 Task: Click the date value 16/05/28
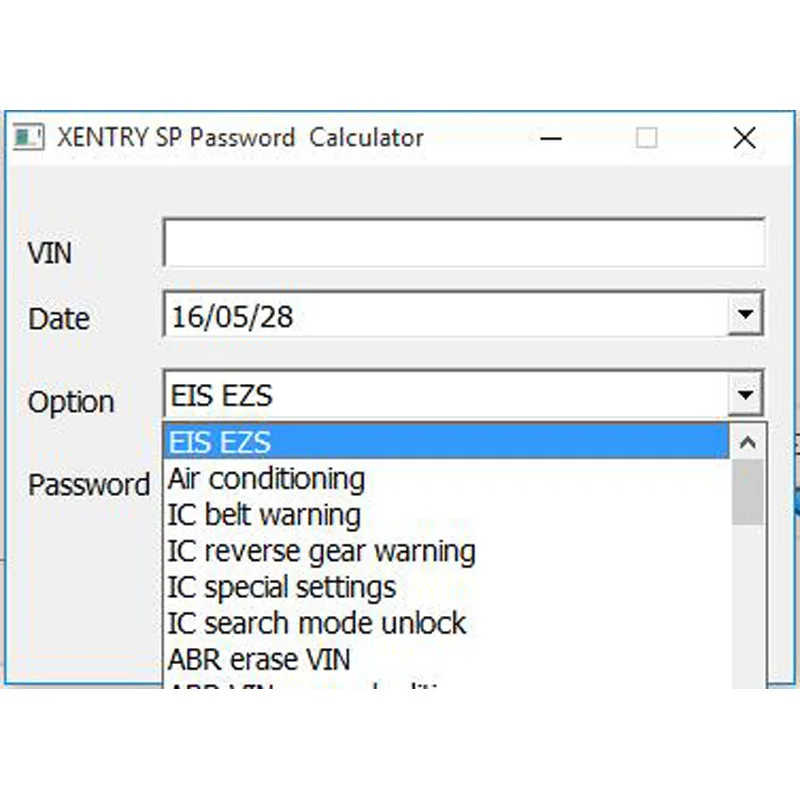[233, 316]
